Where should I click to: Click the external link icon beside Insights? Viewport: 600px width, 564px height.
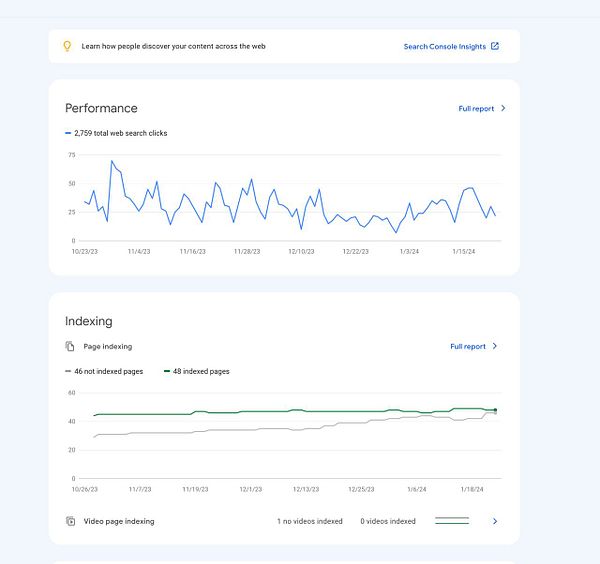[x=495, y=46]
